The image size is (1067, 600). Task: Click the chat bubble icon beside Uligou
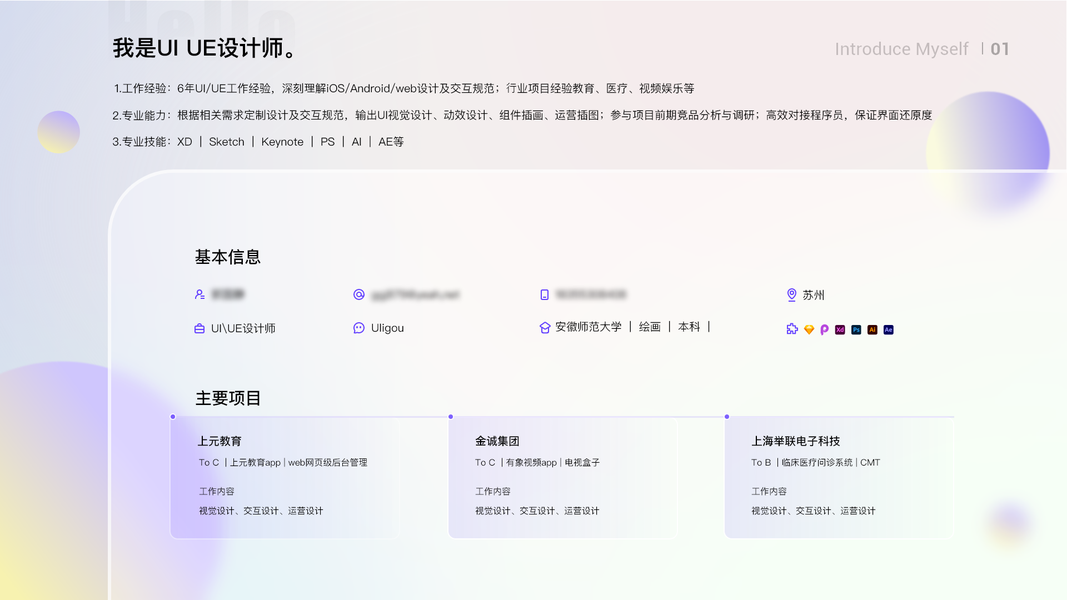(359, 328)
